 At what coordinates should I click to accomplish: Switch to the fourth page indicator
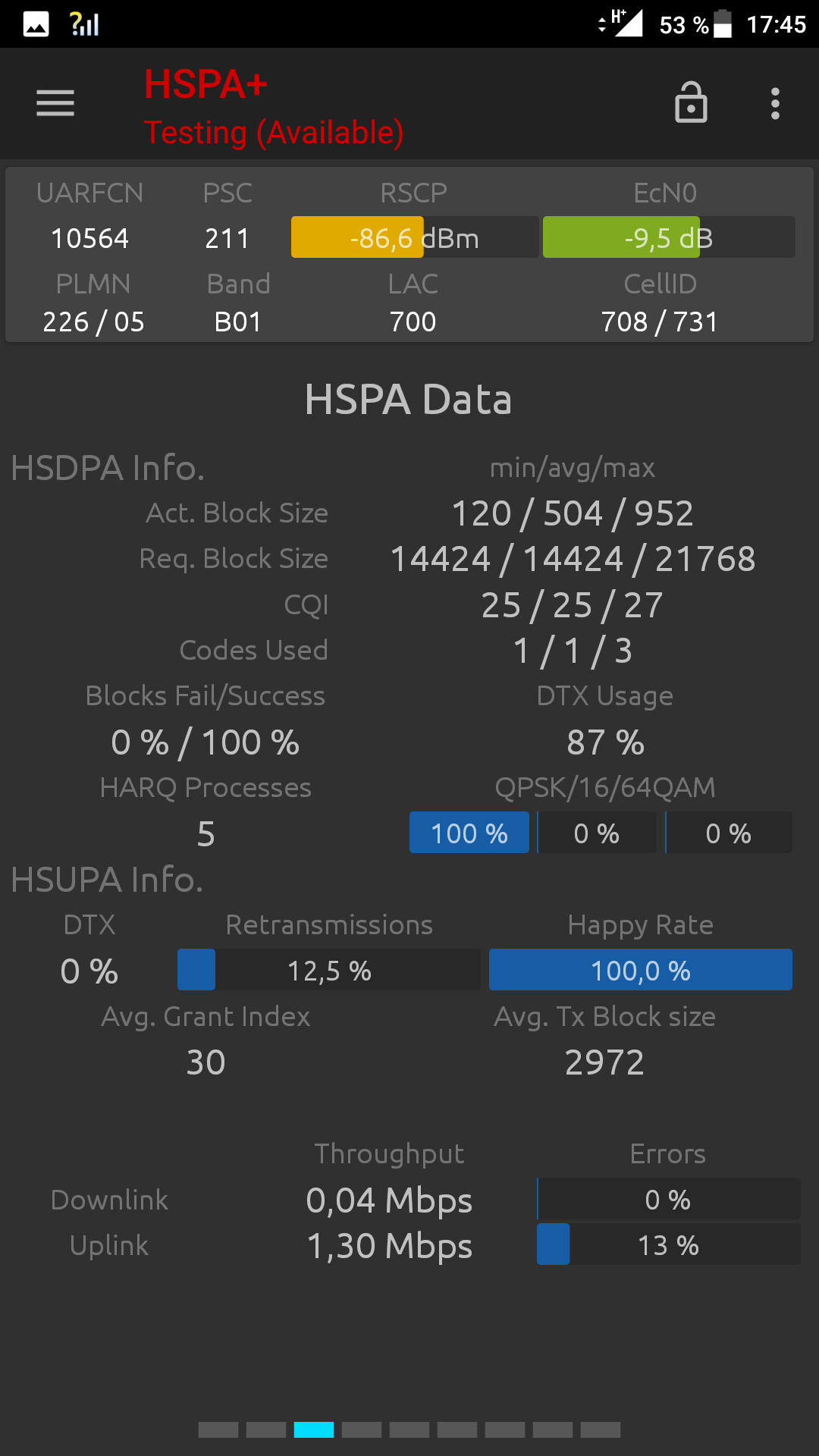(x=362, y=1429)
